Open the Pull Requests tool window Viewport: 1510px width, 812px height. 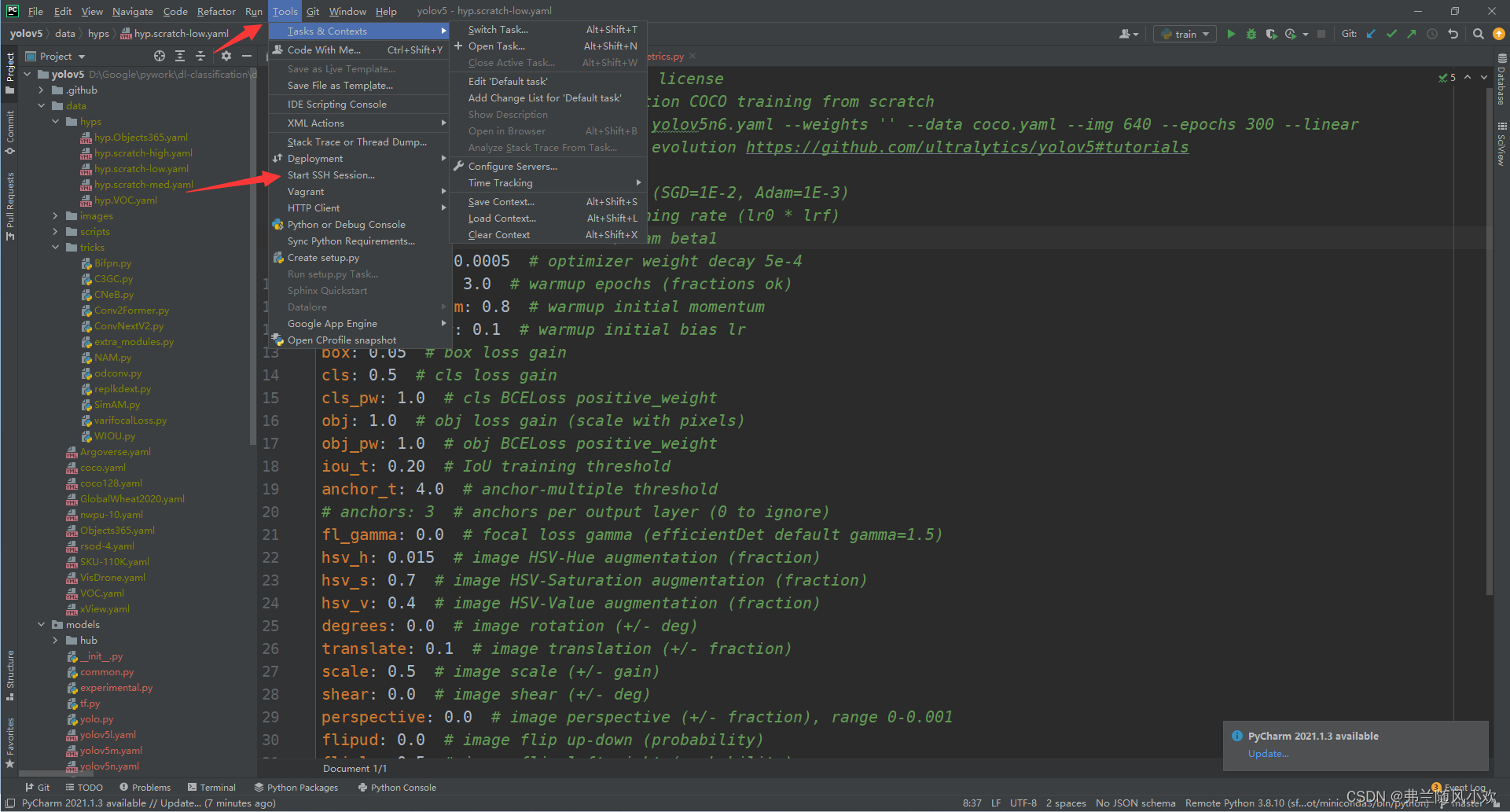(9, 206)
